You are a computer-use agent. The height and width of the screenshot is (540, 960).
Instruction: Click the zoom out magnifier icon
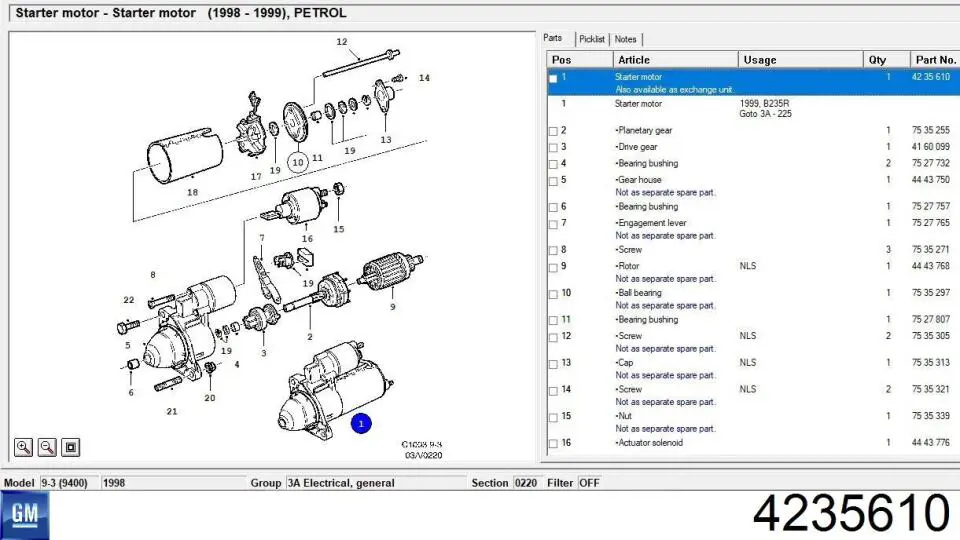[x=47, y=448]
